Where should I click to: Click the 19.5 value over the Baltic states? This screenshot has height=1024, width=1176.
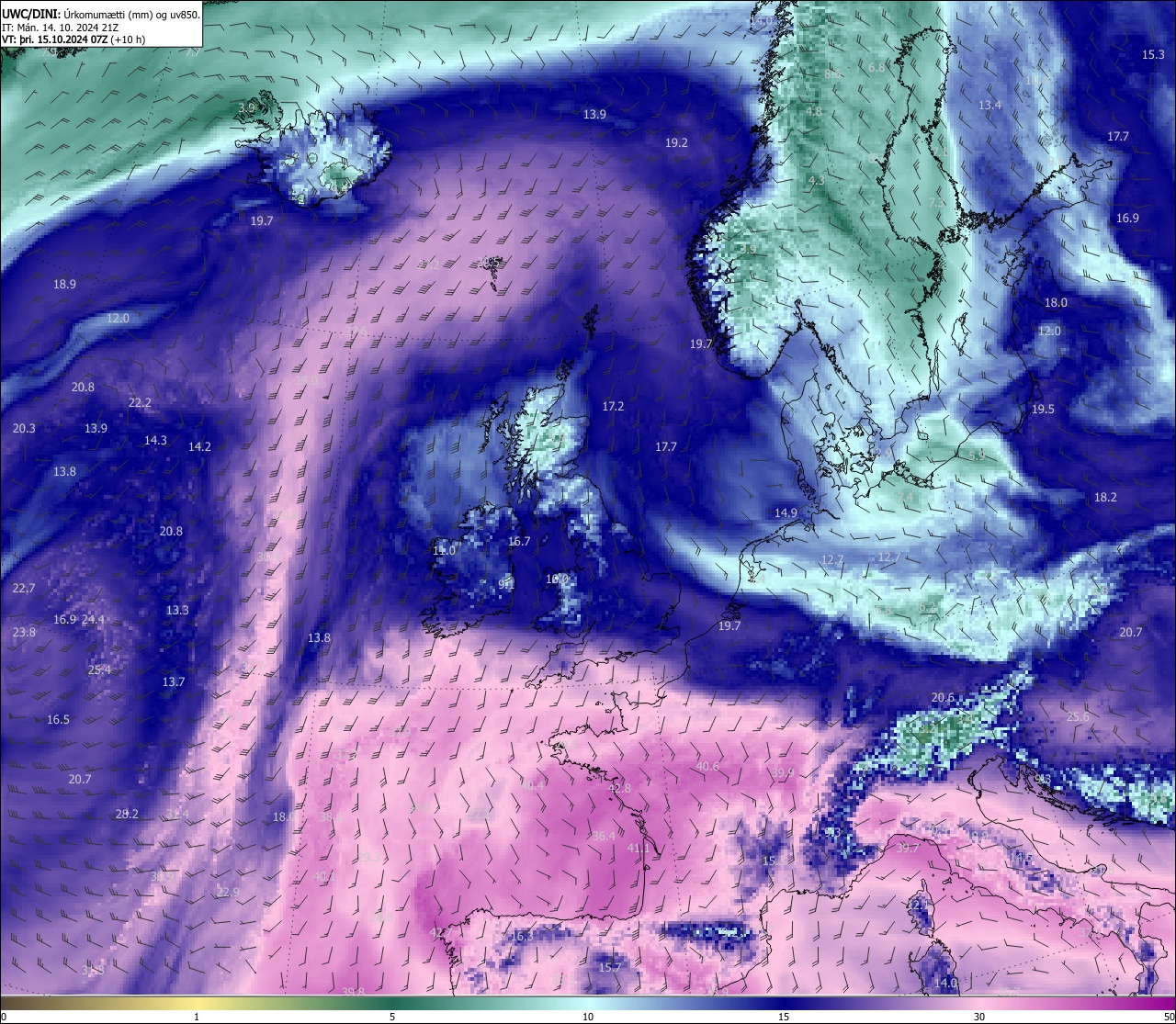(1043, 410)
